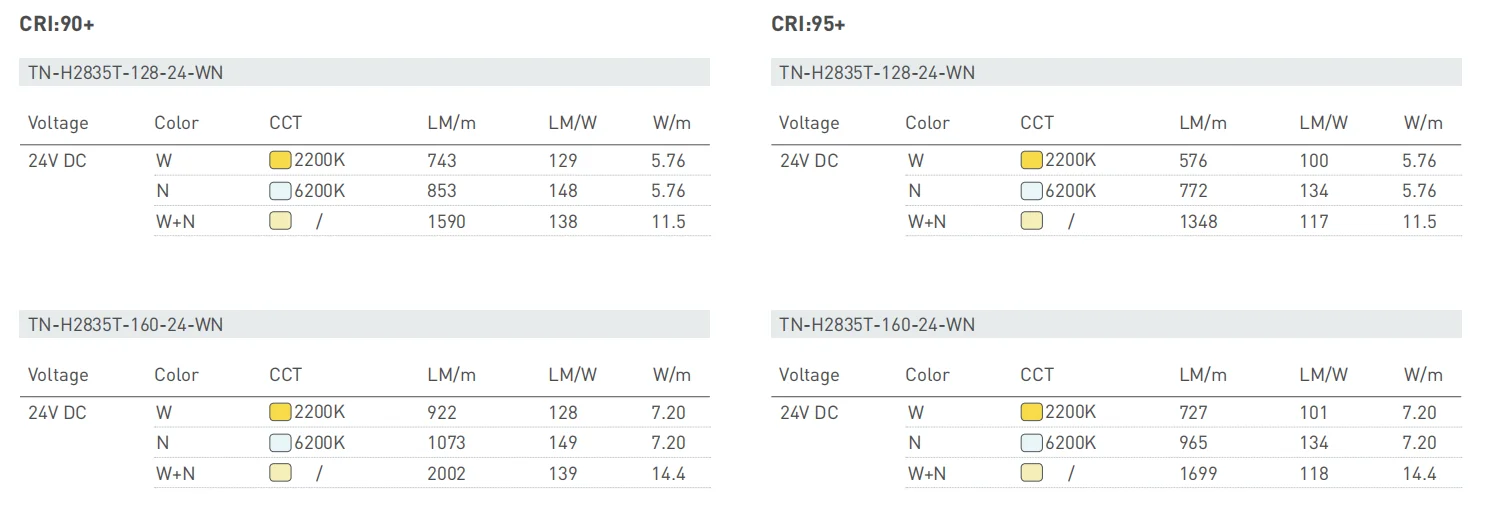Select the 129 LM/W cell
This screenshot has width=1491, height=506.
[x=563, y=160]
